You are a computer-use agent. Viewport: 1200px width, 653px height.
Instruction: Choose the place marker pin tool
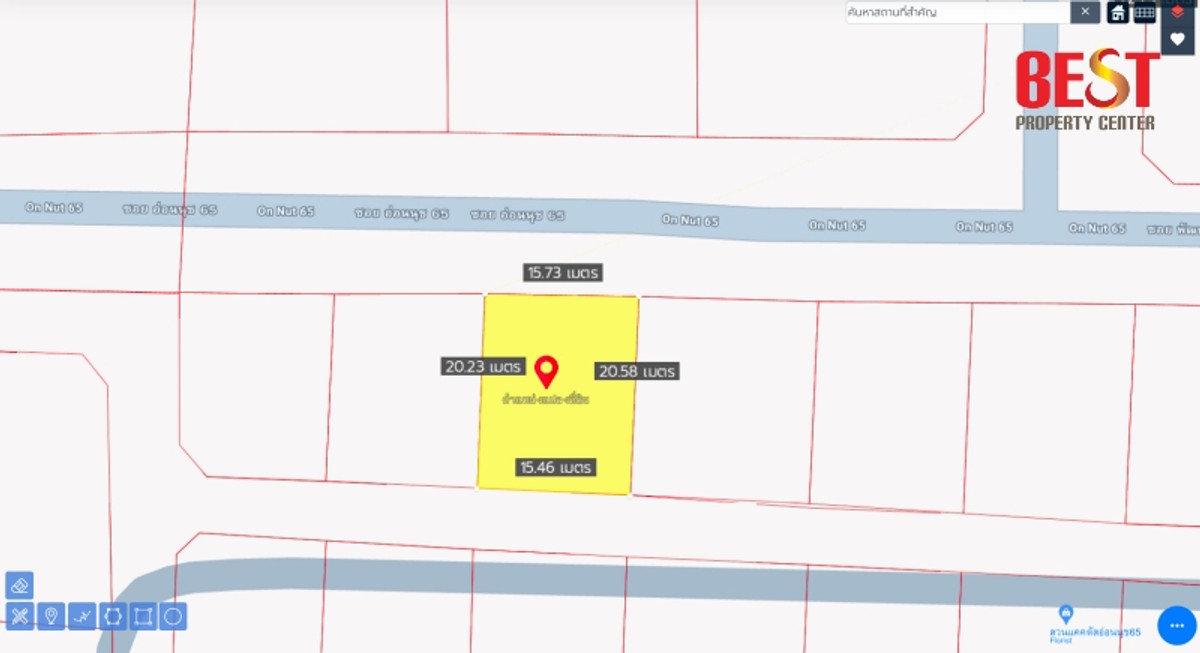[51, 616]
